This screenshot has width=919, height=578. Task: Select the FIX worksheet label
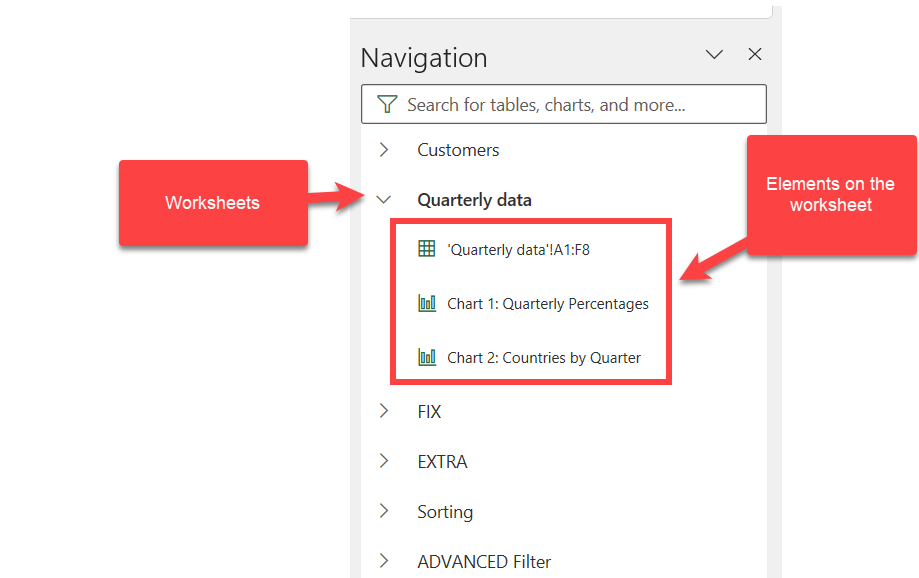[429, 411]
